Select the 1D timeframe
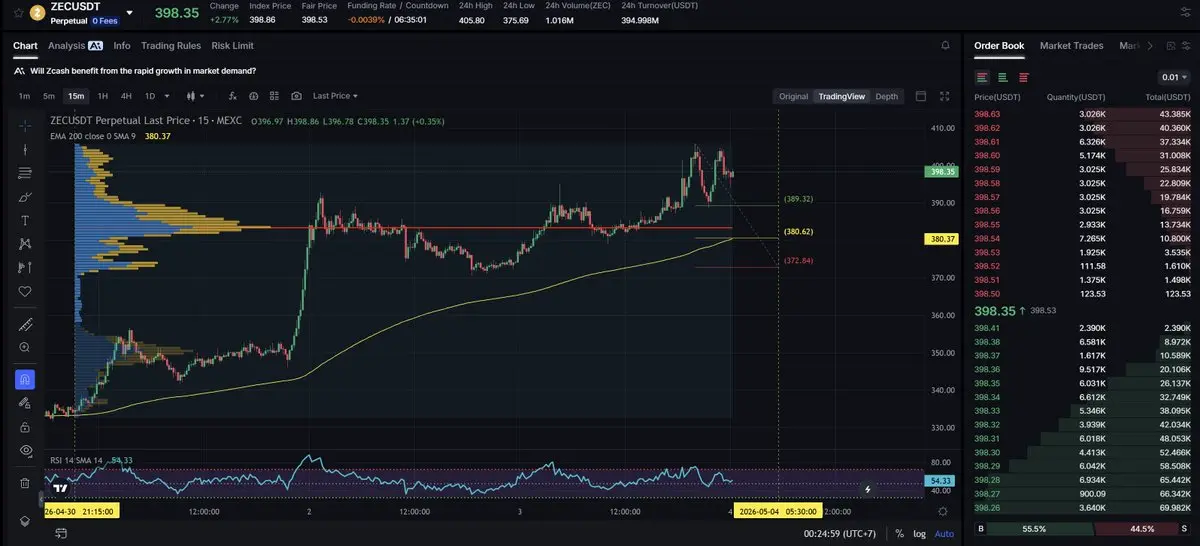 click(x=150, y=96)
